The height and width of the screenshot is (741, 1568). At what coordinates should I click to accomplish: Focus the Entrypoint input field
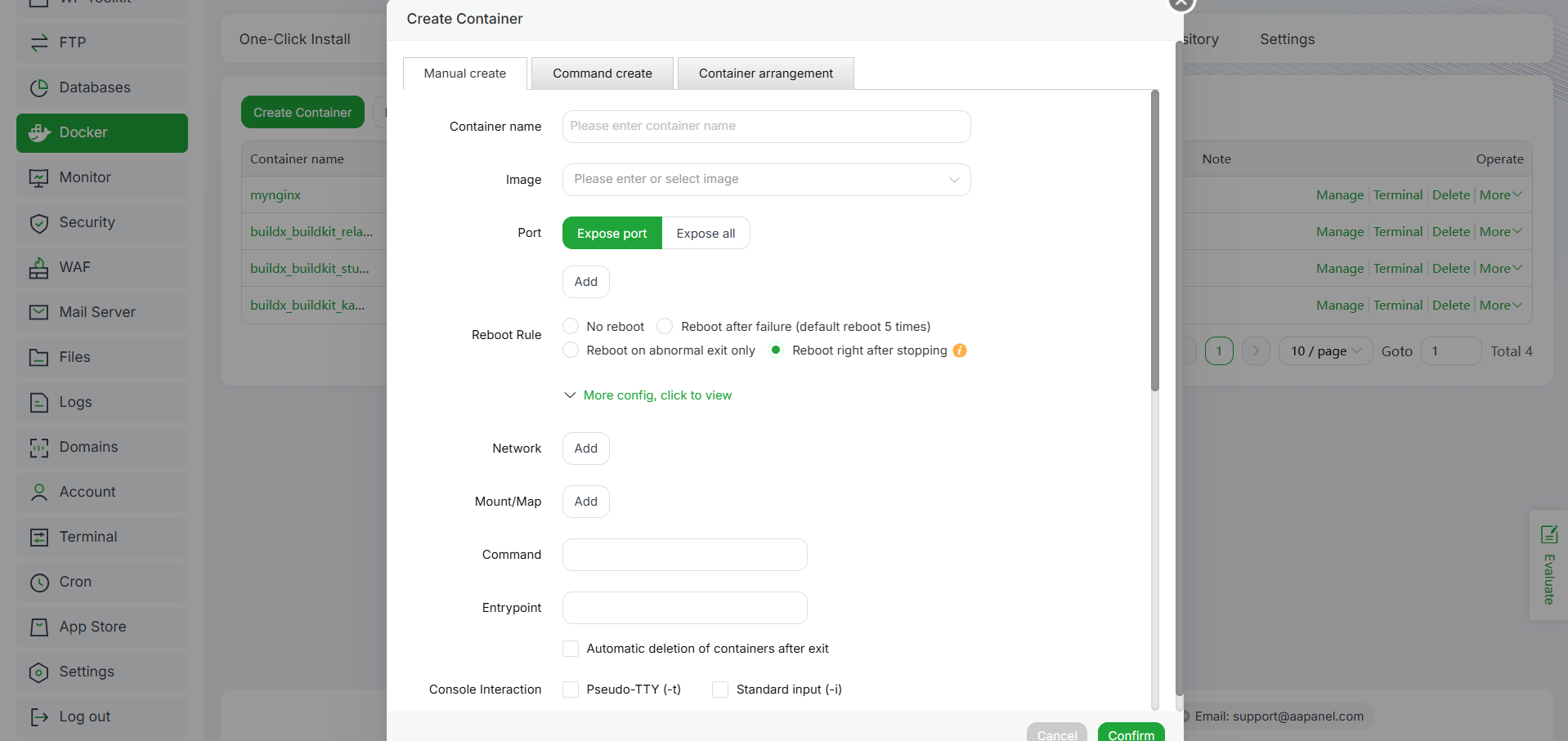[x=684, y=608]
